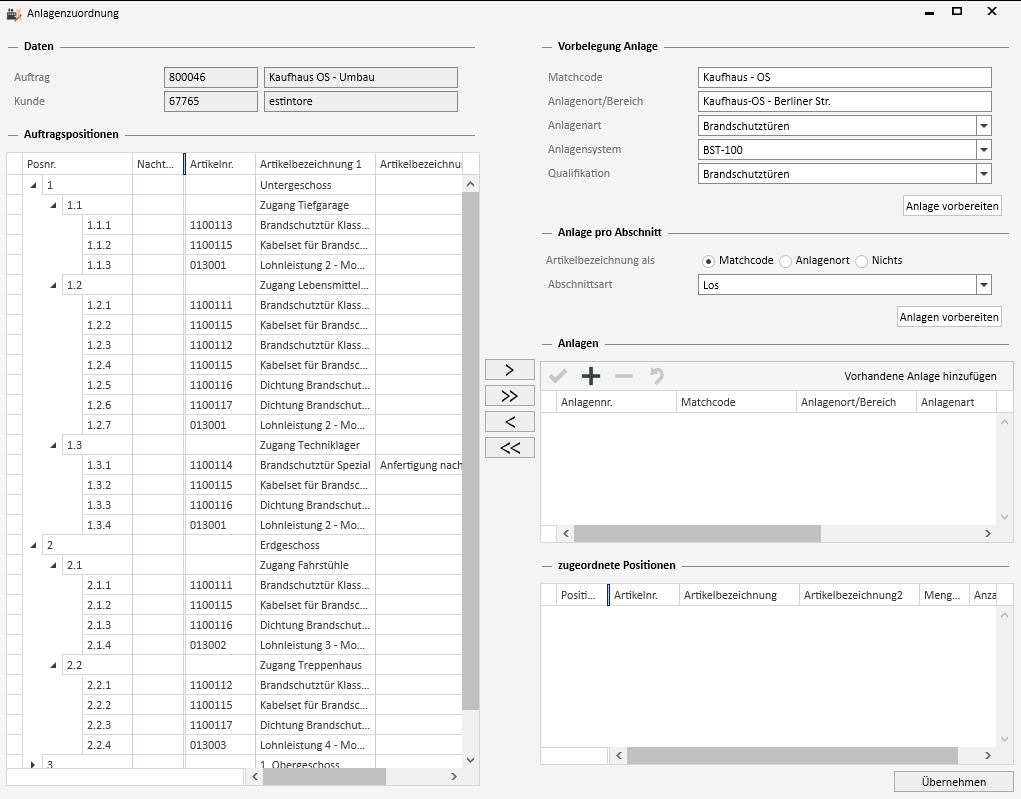Screen dimensions: 1021x799
Task: Select row 1.1.1 Brandschutztür
Action: point(234,225)
